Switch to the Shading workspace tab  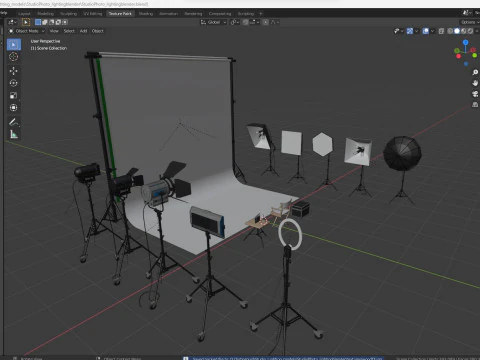(x=146, y=14)
